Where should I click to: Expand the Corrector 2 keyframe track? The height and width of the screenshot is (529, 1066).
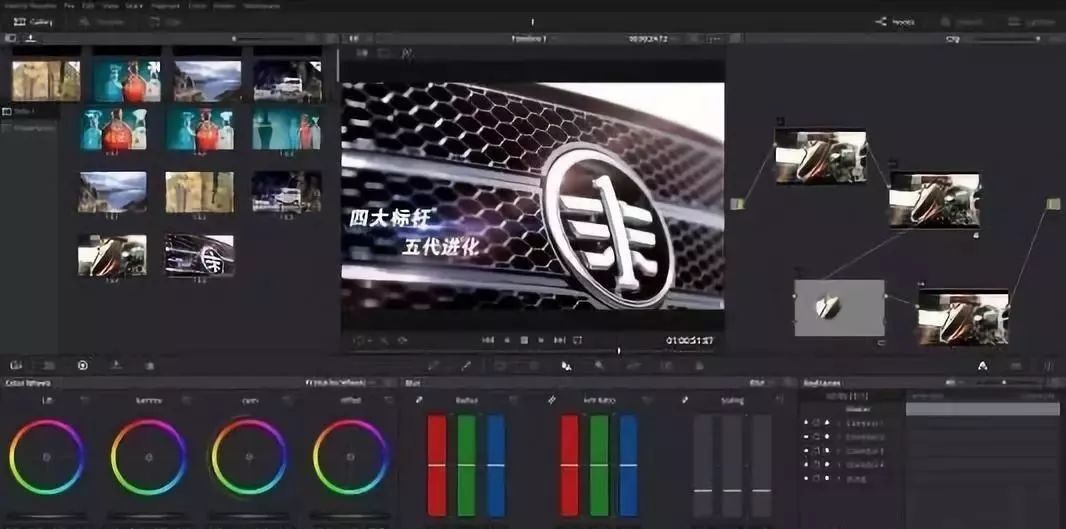(838, 437)
